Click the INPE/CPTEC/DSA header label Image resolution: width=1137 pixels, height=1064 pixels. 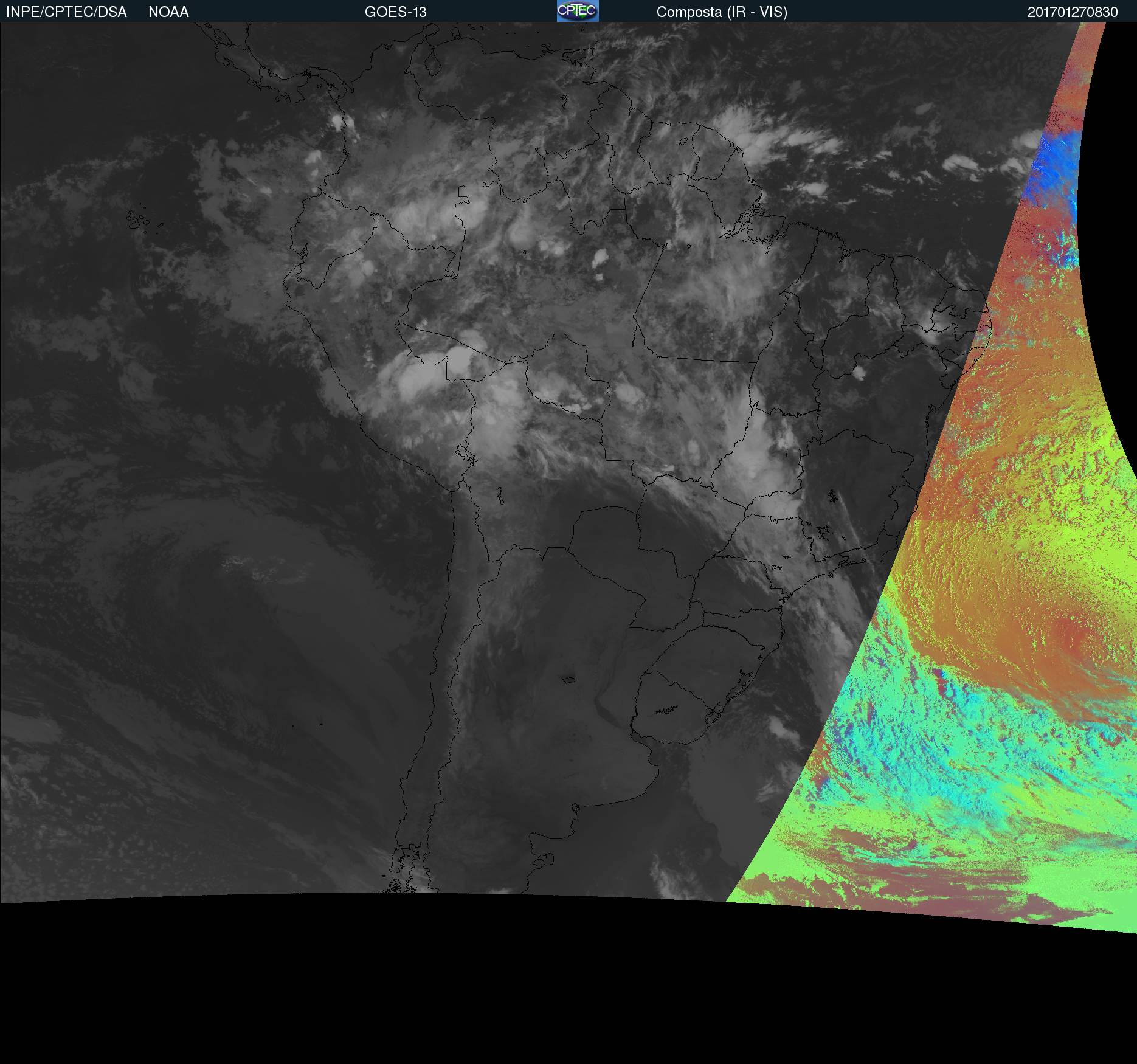(66, 12)
